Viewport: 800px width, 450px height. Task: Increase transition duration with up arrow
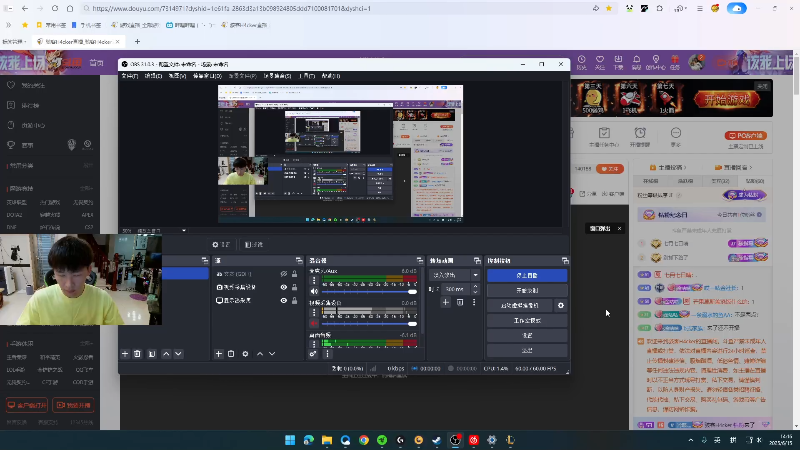click(x=476, y=286)
